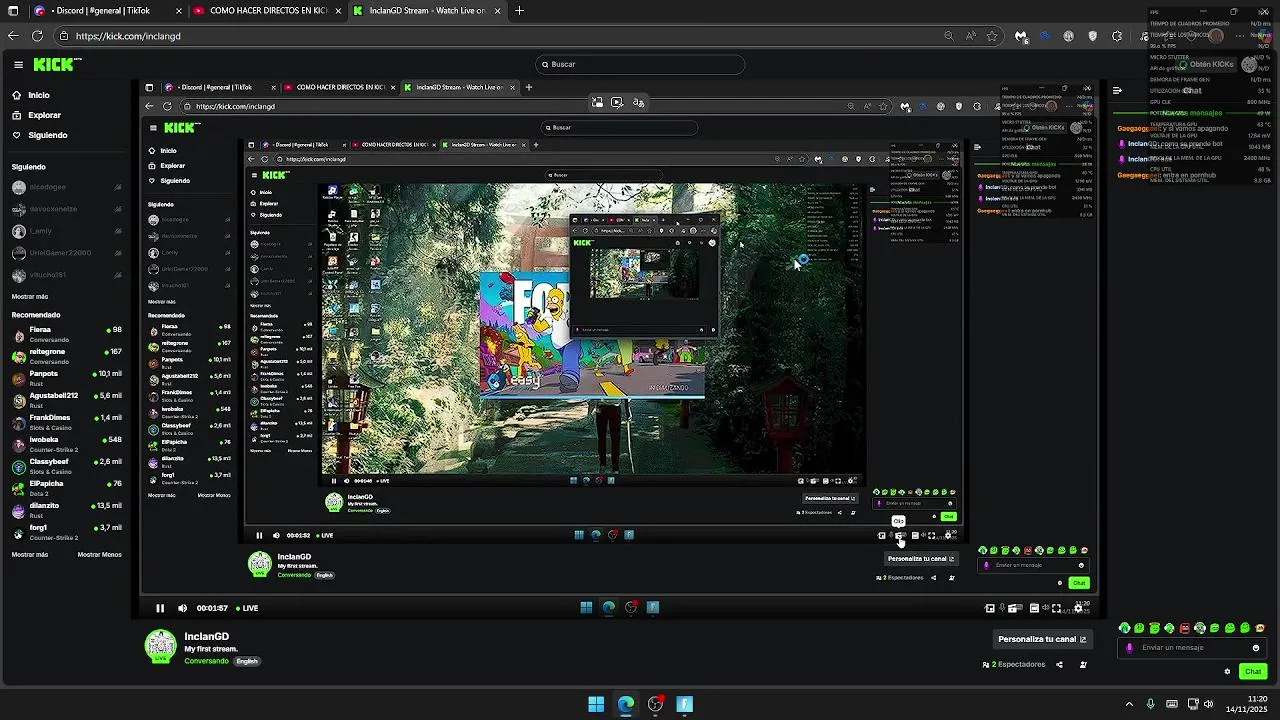
Task: Open outermost player settings gear
Action: pos(1078,608)
